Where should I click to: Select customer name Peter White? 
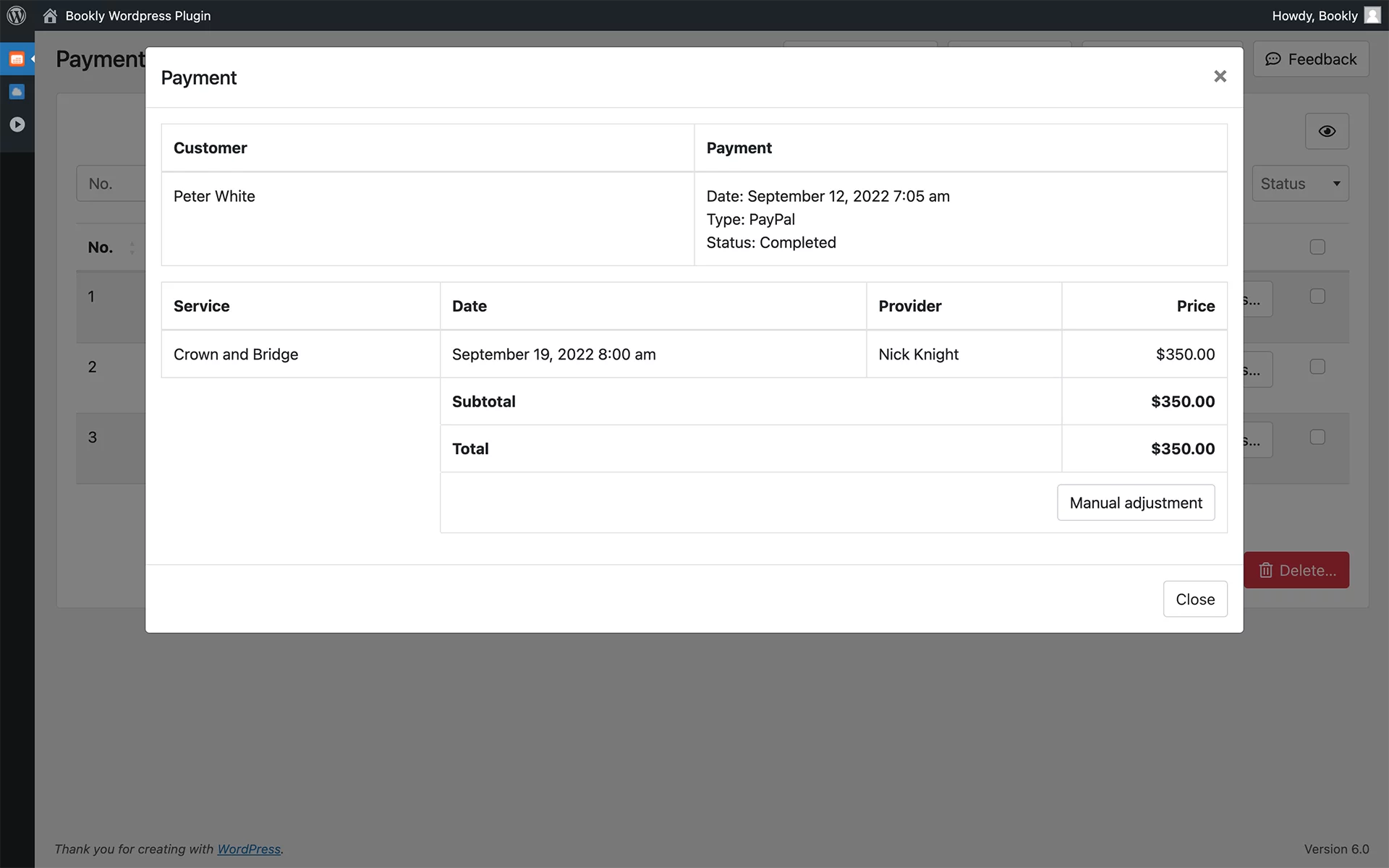point(214,196)
